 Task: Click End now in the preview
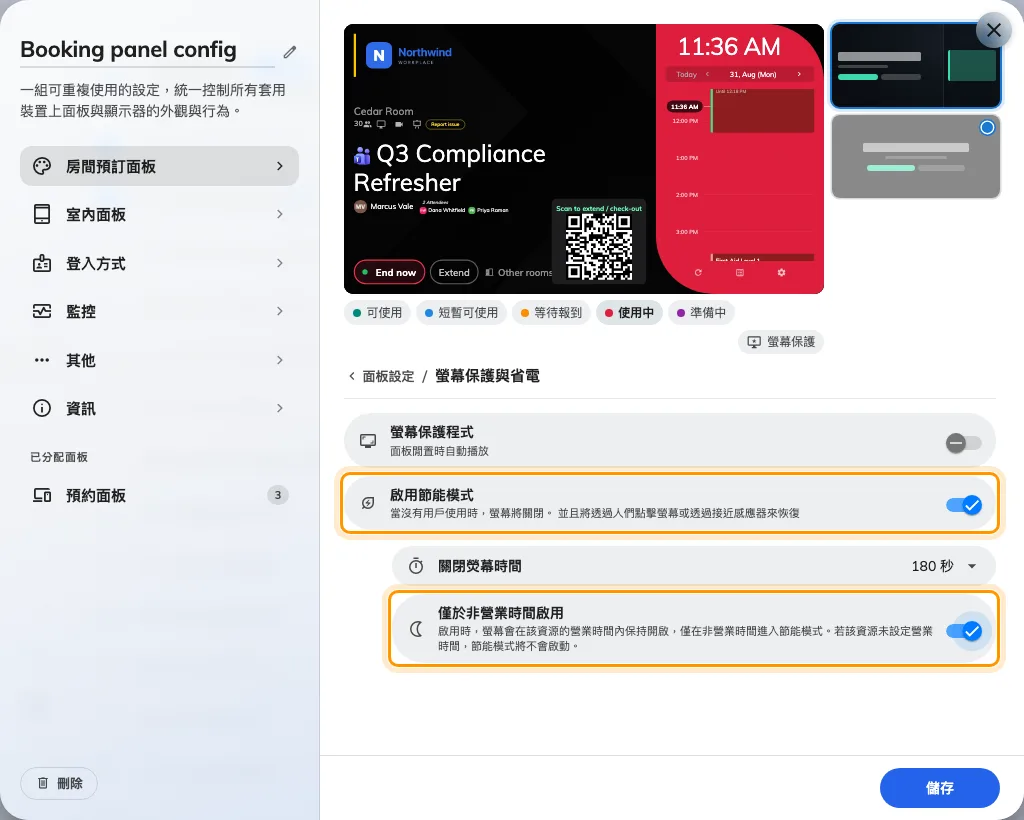tap(389, 272)
